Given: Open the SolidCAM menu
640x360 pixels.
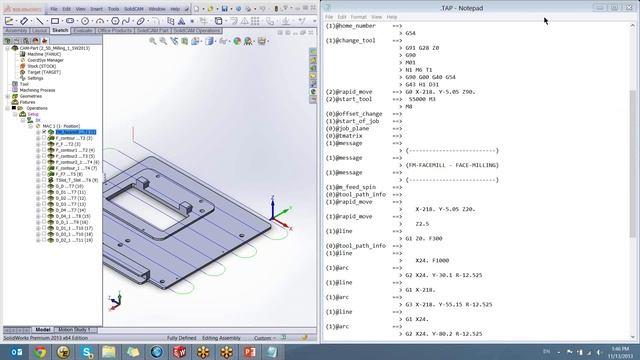Looking at the screenshot, I should click(x=133, y=9).
